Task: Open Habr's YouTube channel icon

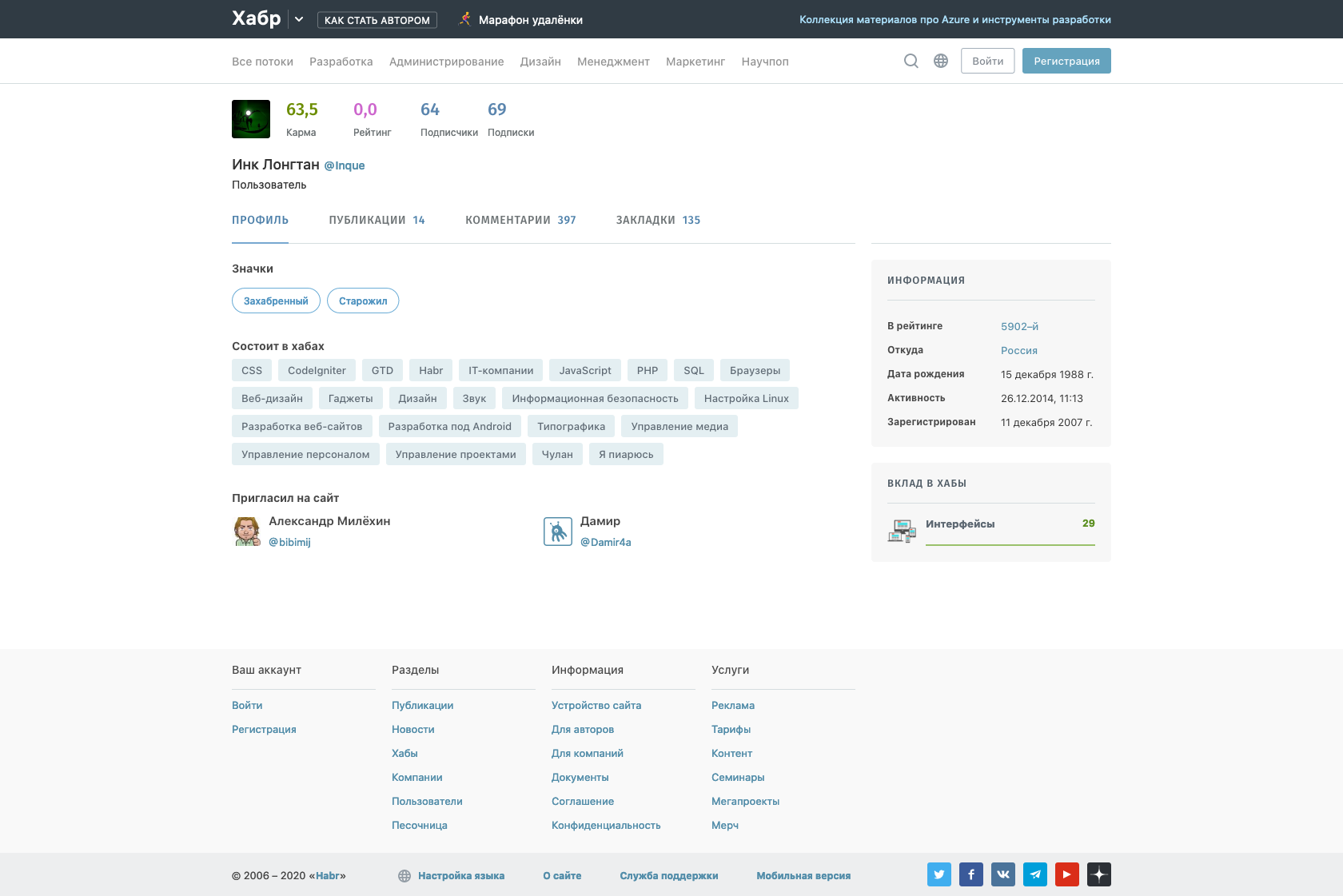Action: (x=1067, y=874)
